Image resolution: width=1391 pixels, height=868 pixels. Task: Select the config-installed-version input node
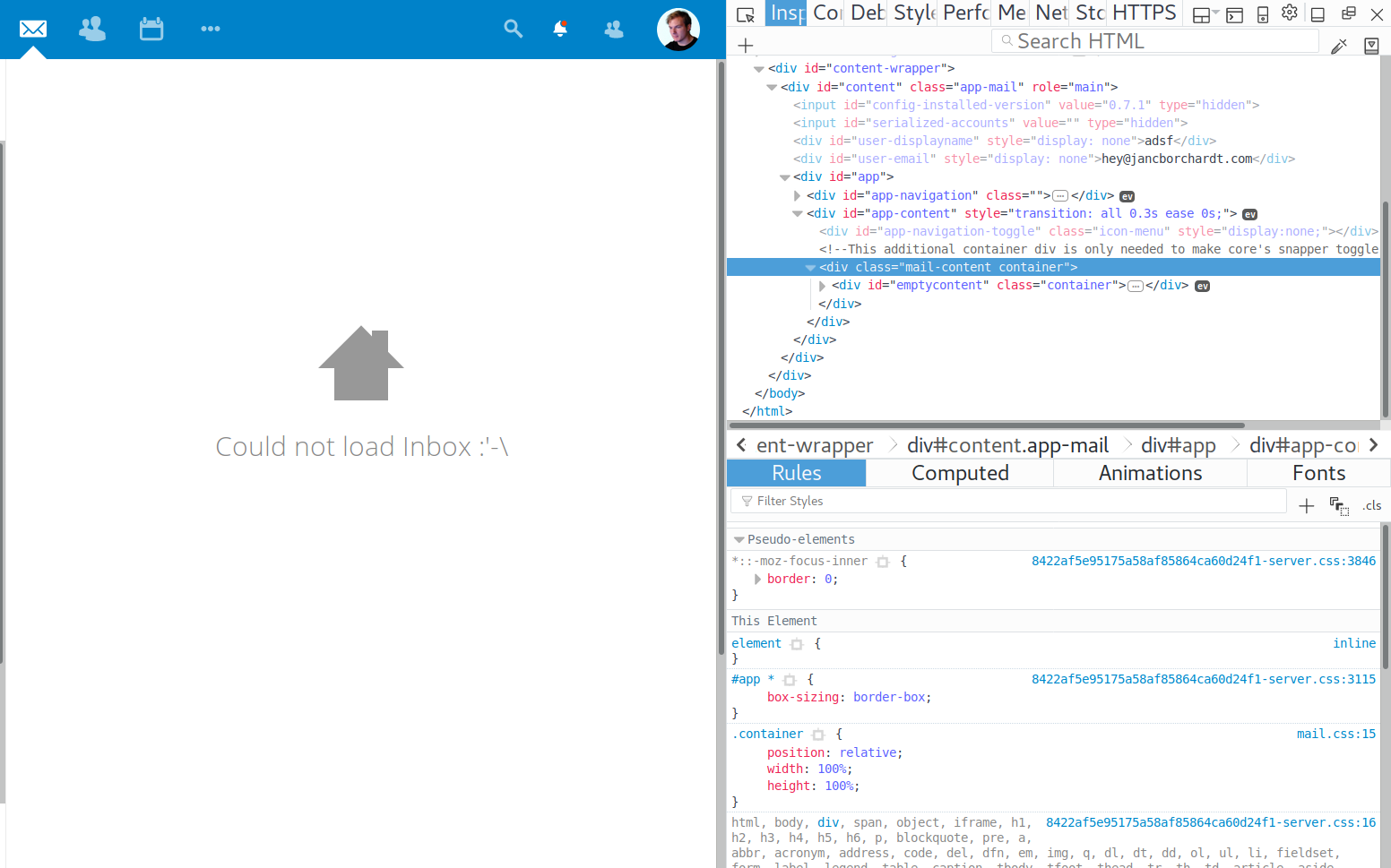click(1026, 105)
